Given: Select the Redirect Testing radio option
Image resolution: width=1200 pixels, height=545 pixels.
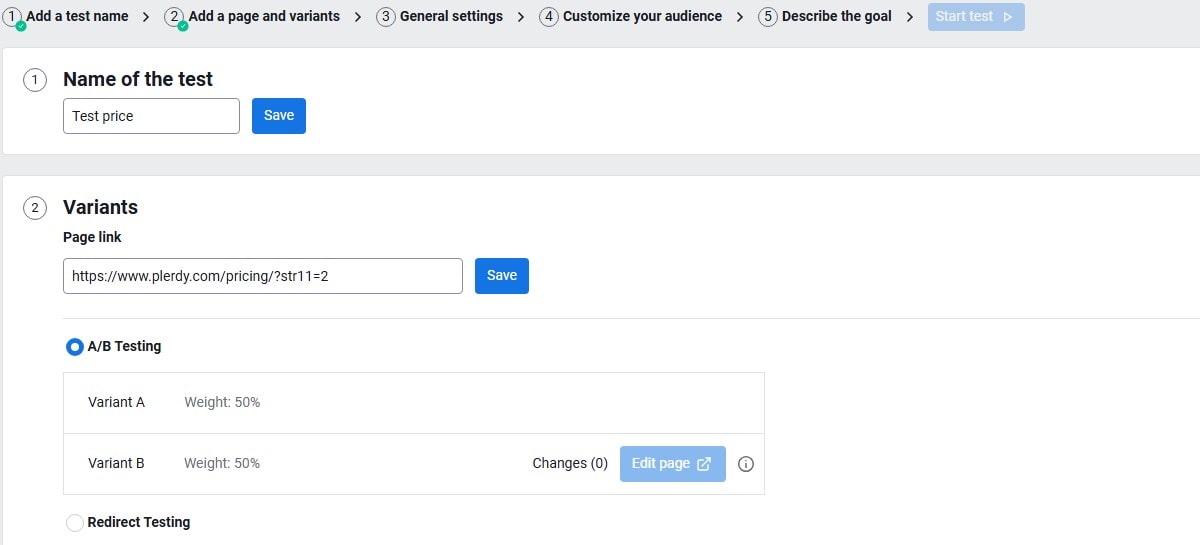Looking at the screenshot, I should pyautogui.click(x=75, y=523).
